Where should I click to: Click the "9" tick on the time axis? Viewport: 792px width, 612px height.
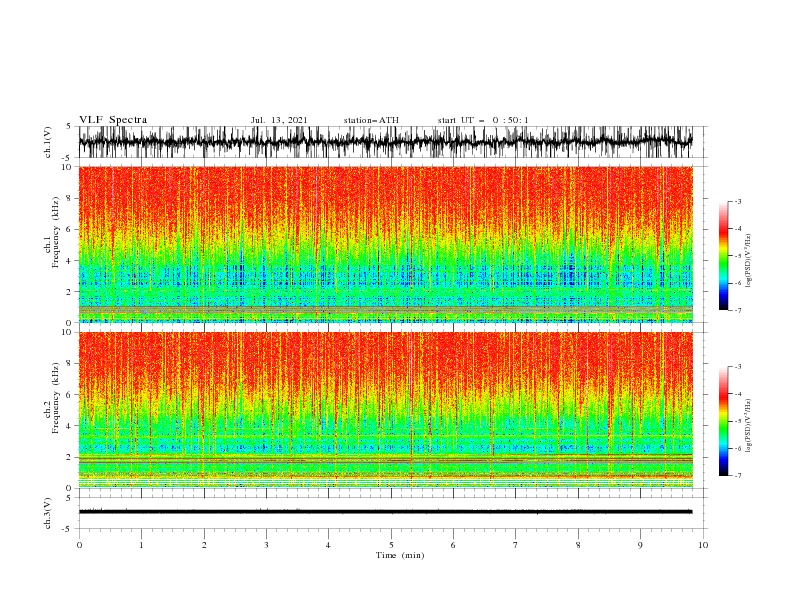[x=640, y=545]
